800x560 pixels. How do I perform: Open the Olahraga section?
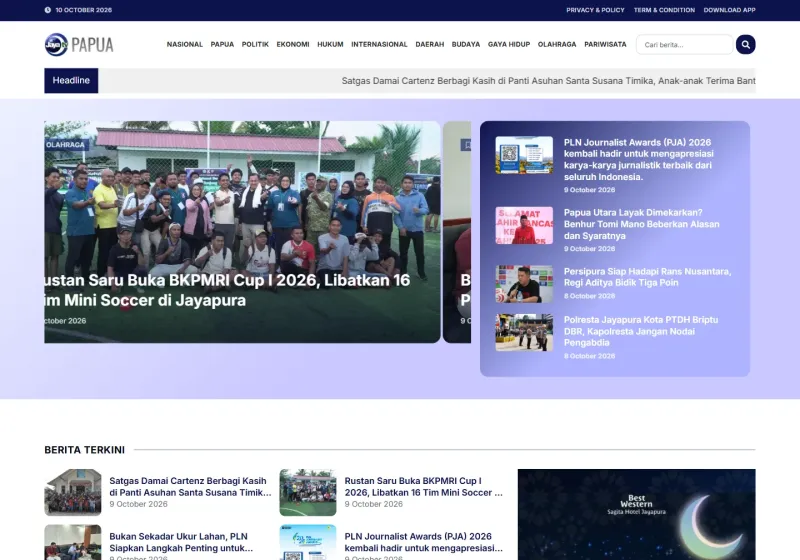(557, 44)
